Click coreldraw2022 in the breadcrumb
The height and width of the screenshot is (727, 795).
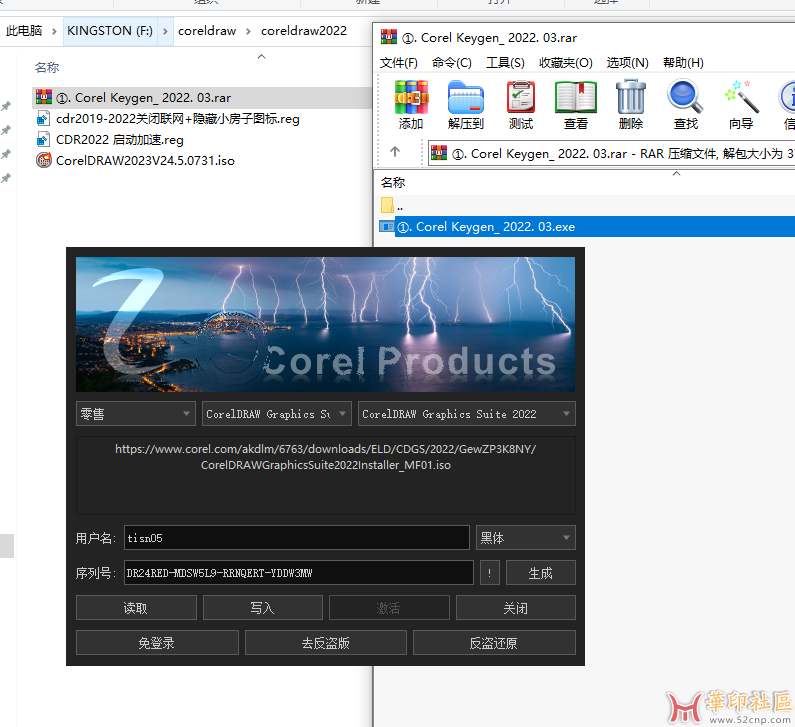pyautogui.click(x=304, y=31)
